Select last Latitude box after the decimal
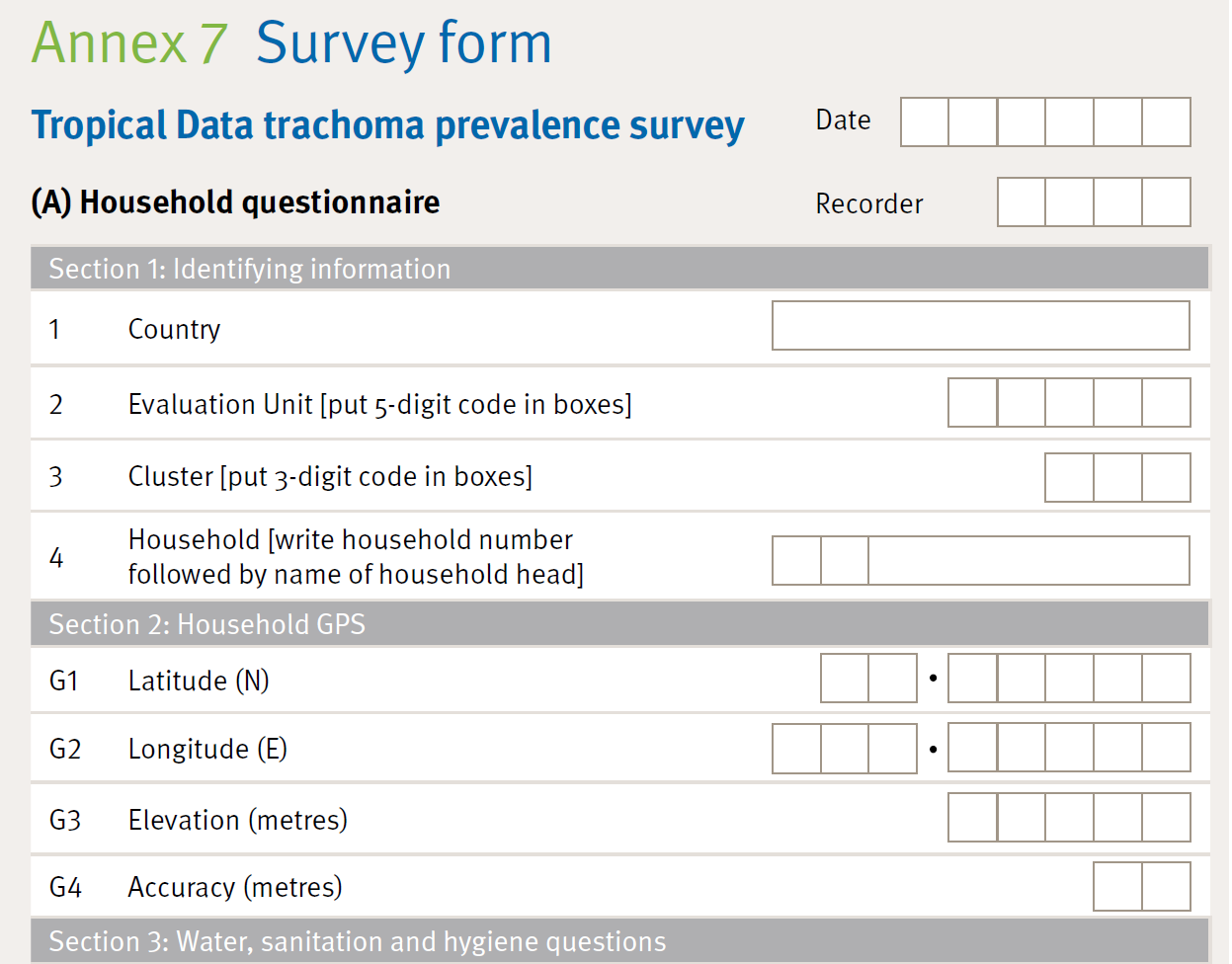 [1166, 679]
